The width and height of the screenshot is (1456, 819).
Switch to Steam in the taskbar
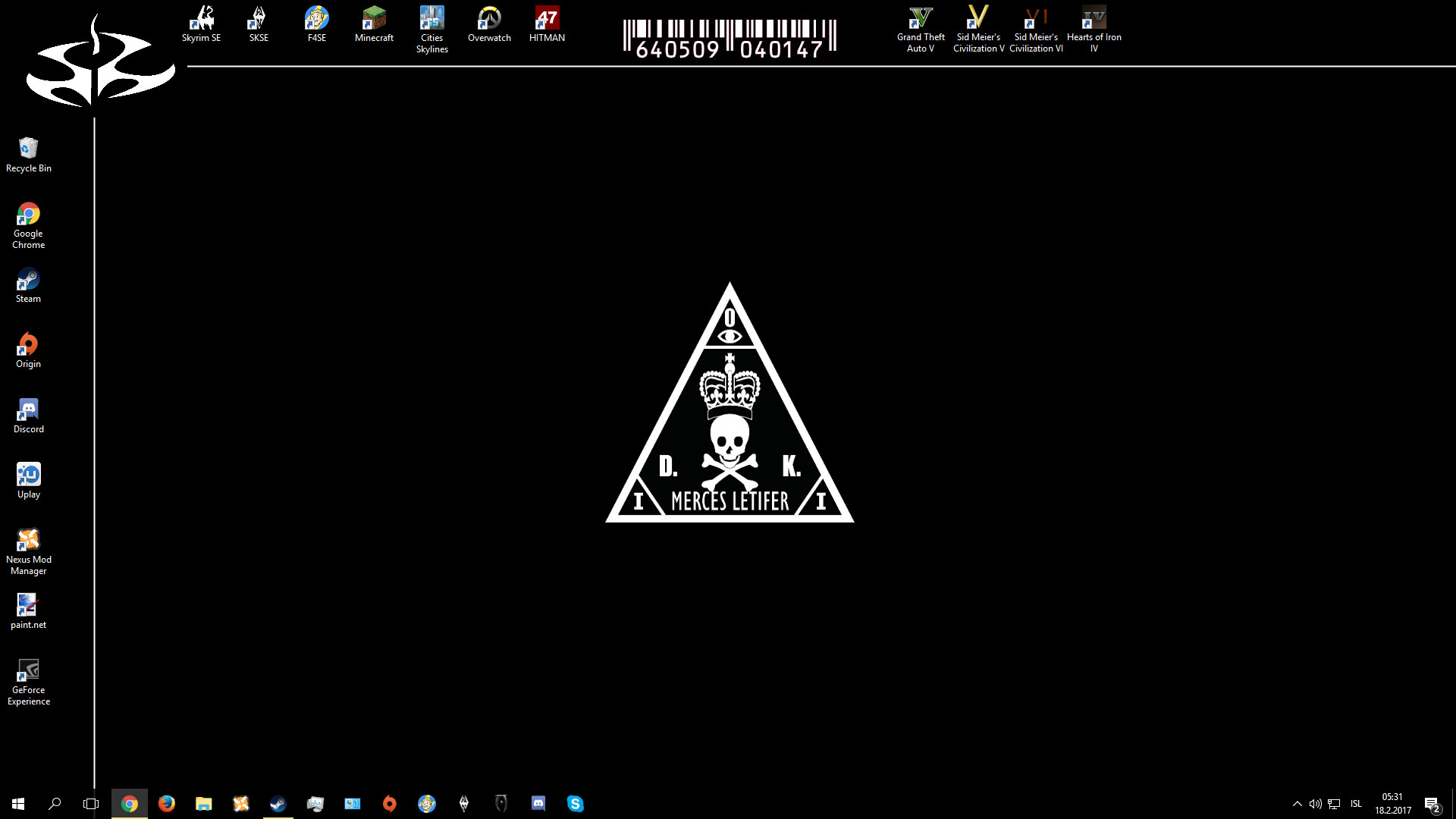[278, 803]
